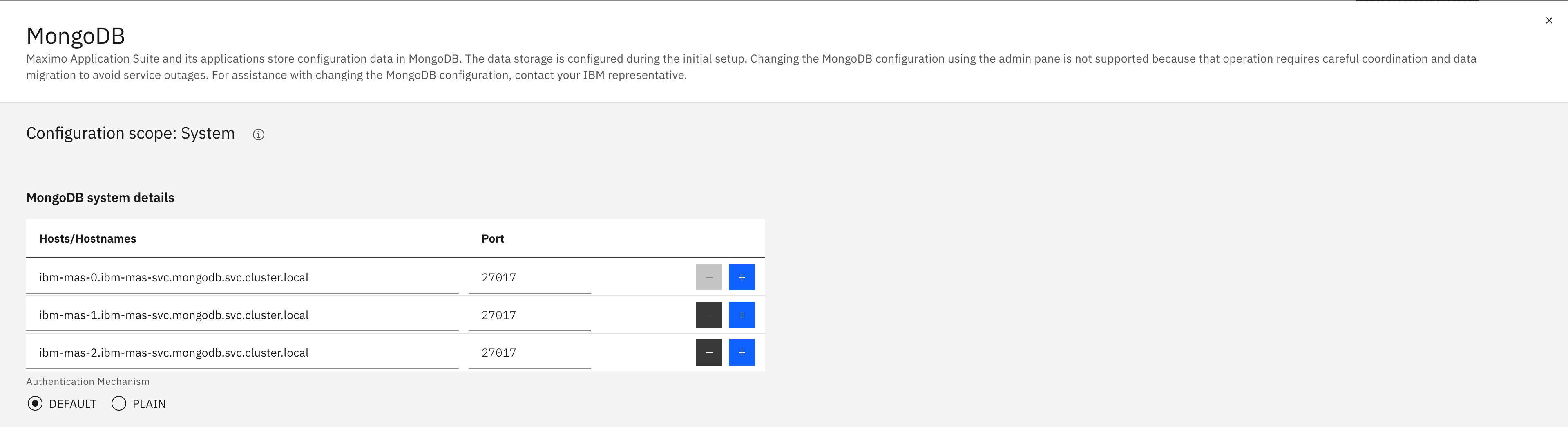Click the Authentication Mechanism label
Image resolution: width=1568 pixels, height=427 pixels.
click(x=88, y=381)
